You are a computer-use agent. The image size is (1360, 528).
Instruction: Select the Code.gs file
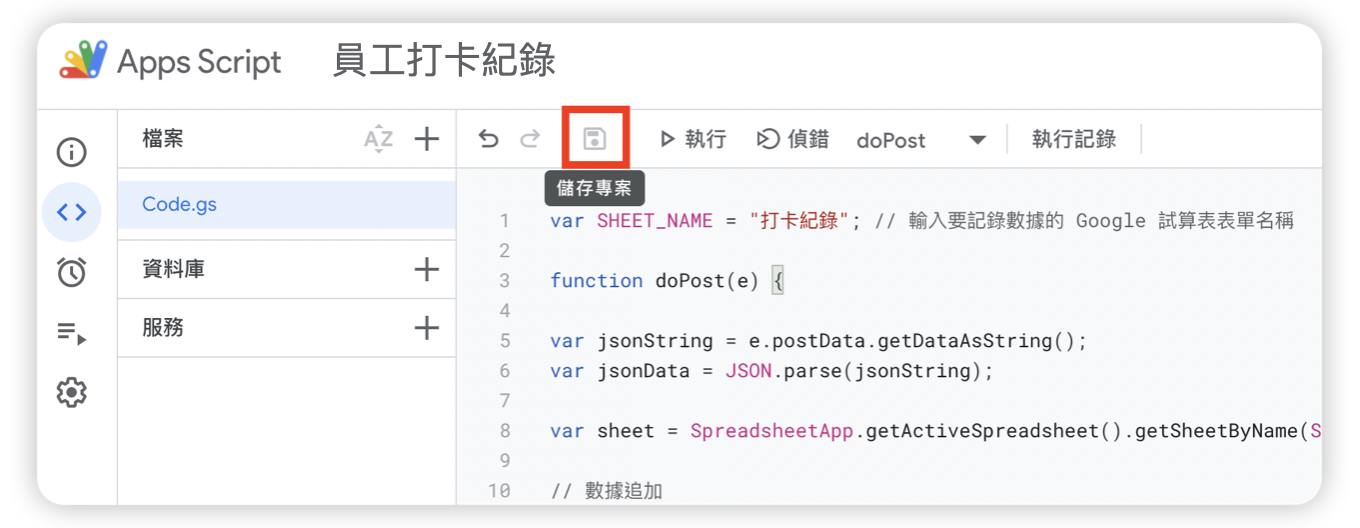(180, 204)
